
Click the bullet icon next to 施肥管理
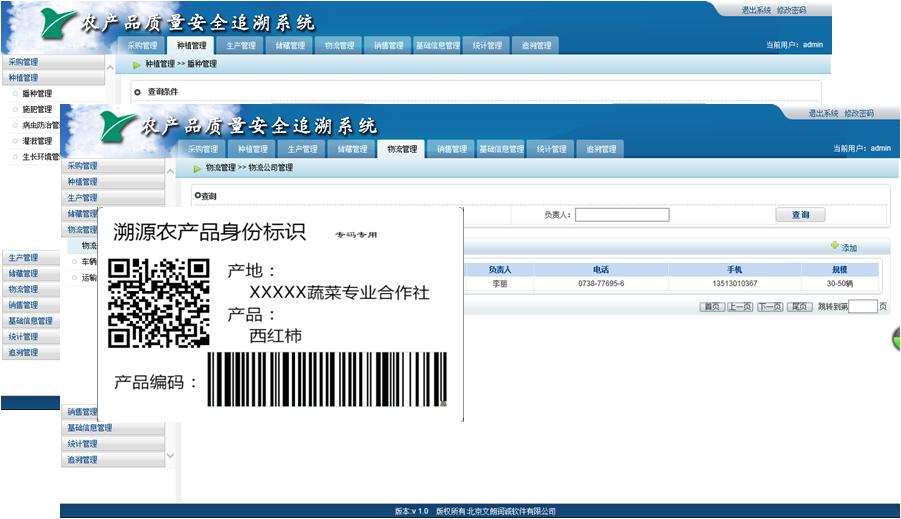click(16, 109)
